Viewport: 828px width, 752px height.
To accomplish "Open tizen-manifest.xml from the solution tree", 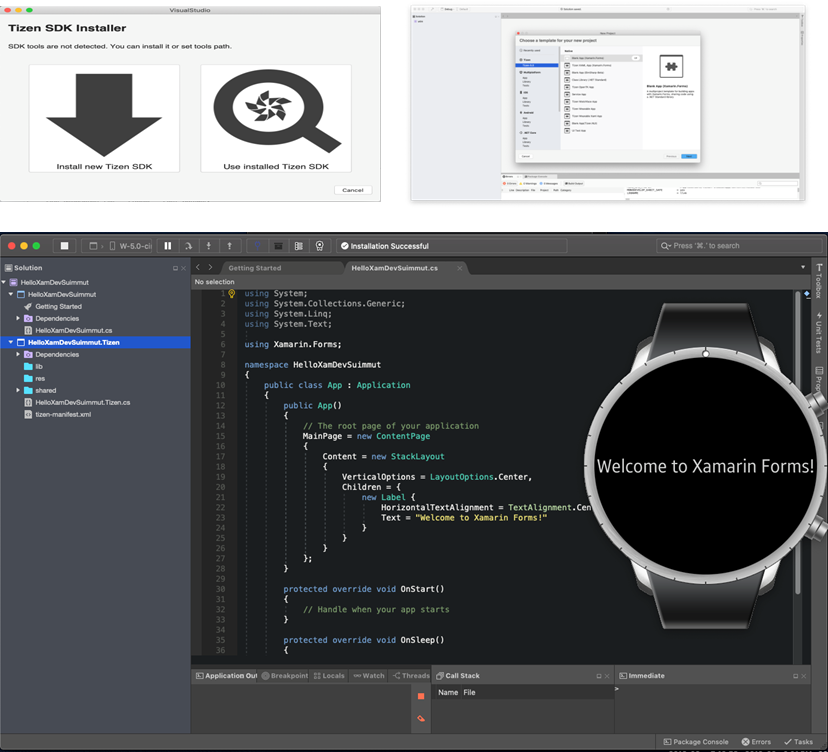I will (62, 414).
